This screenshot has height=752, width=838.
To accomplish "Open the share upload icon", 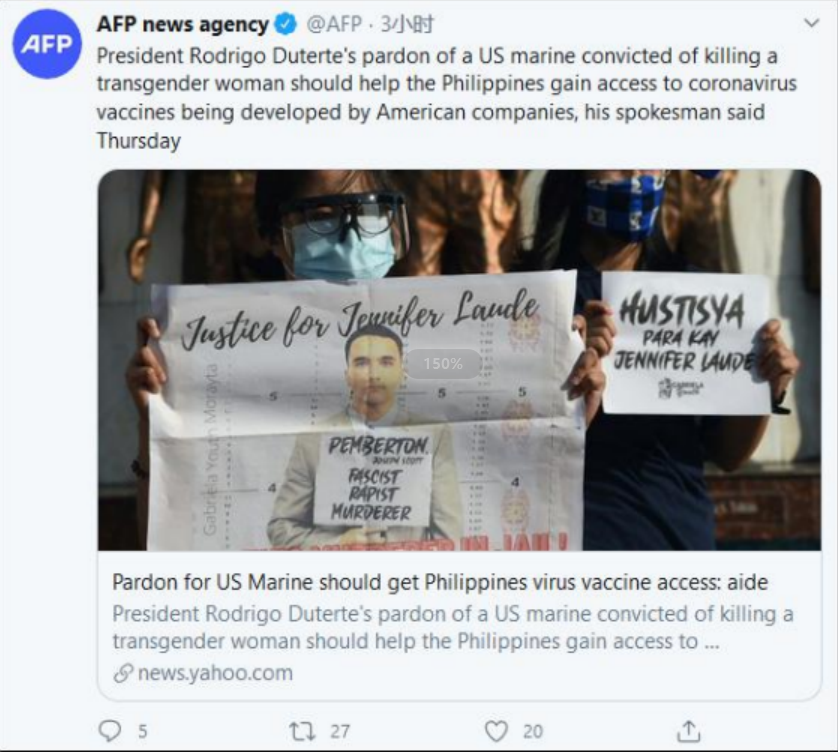I will 688,731.
